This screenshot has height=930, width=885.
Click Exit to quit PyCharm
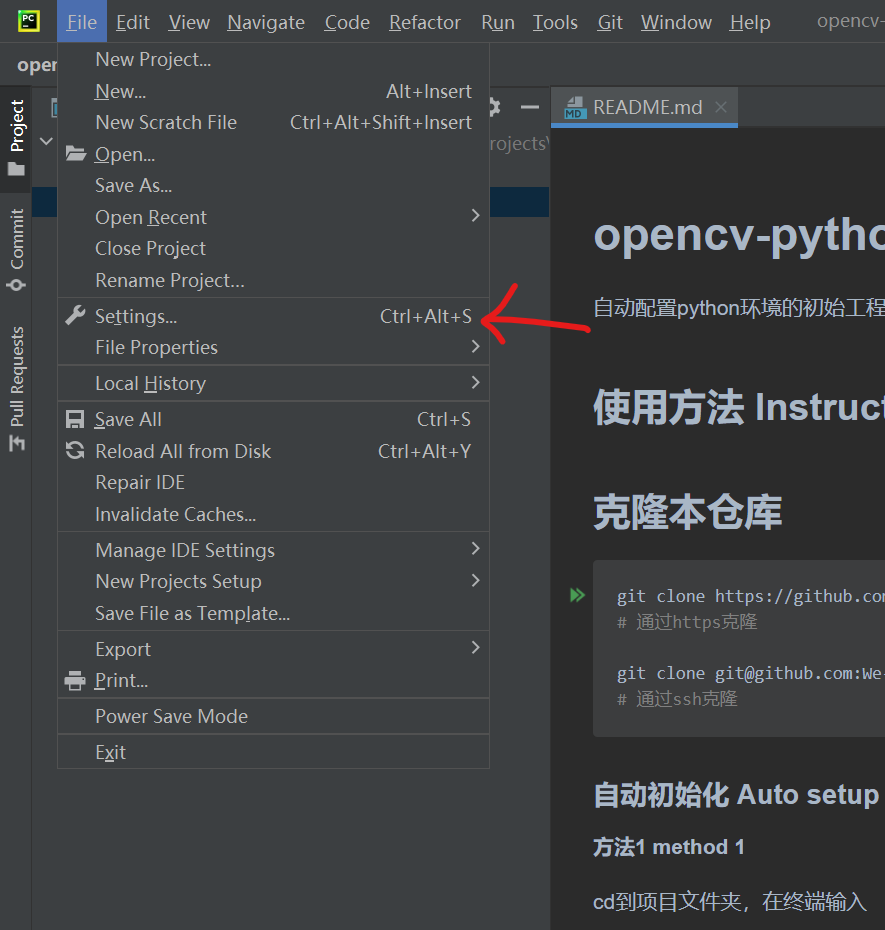(110, 752)
